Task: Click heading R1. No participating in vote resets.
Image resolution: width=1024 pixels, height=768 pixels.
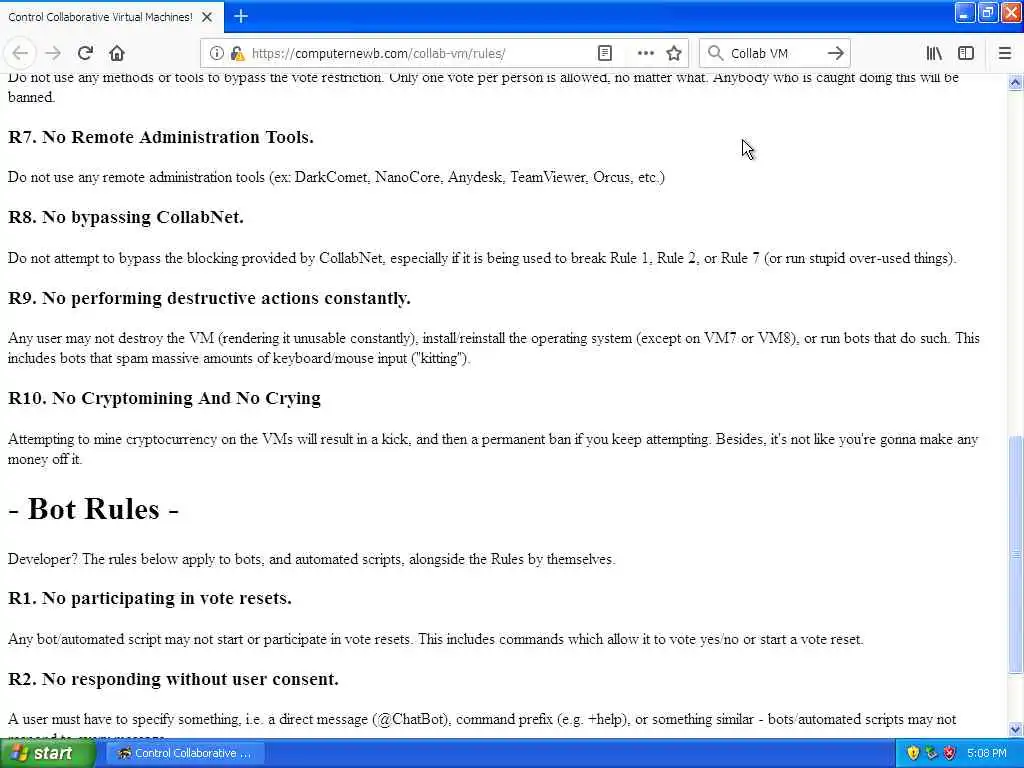Action: pos(150,598)
